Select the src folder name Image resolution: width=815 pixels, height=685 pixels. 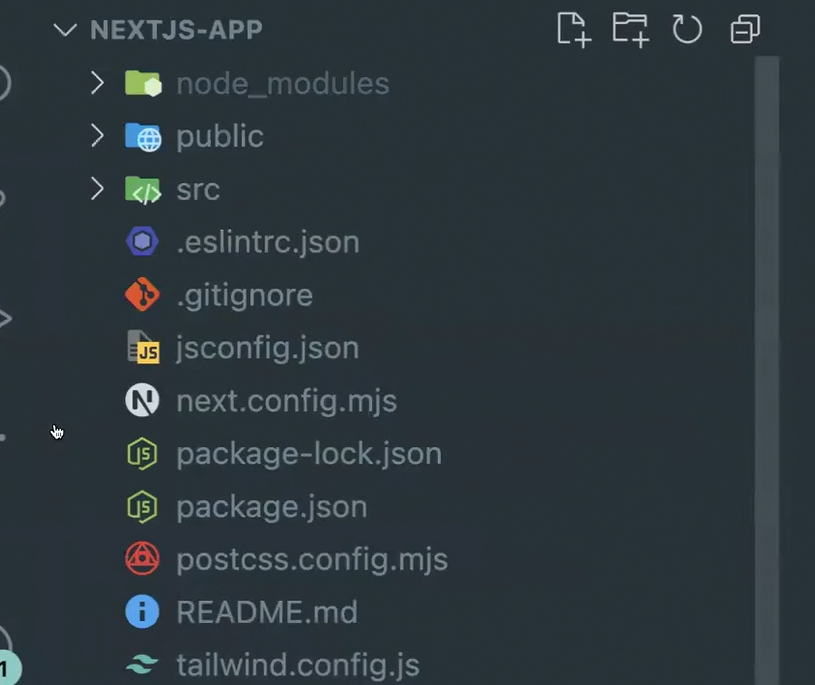(x=198, y=190)
